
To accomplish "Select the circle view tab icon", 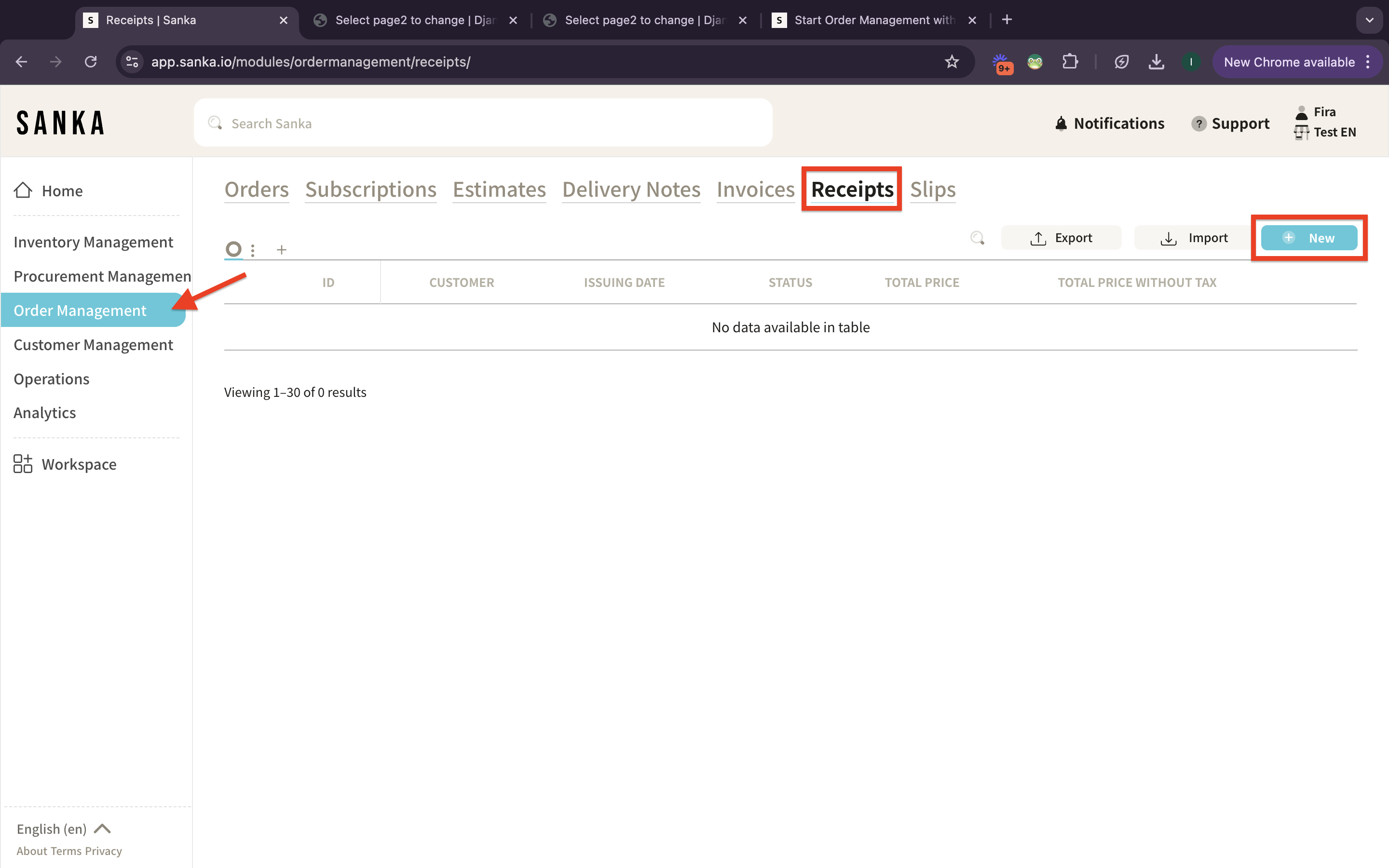I will pos(233,249).
